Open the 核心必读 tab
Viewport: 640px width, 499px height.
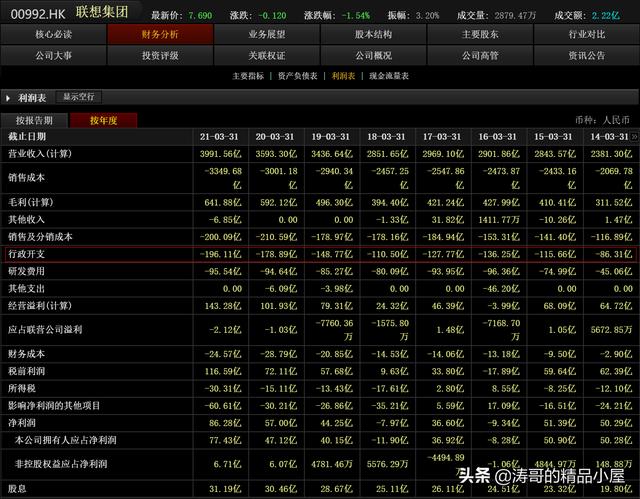(x=53, y=34)
